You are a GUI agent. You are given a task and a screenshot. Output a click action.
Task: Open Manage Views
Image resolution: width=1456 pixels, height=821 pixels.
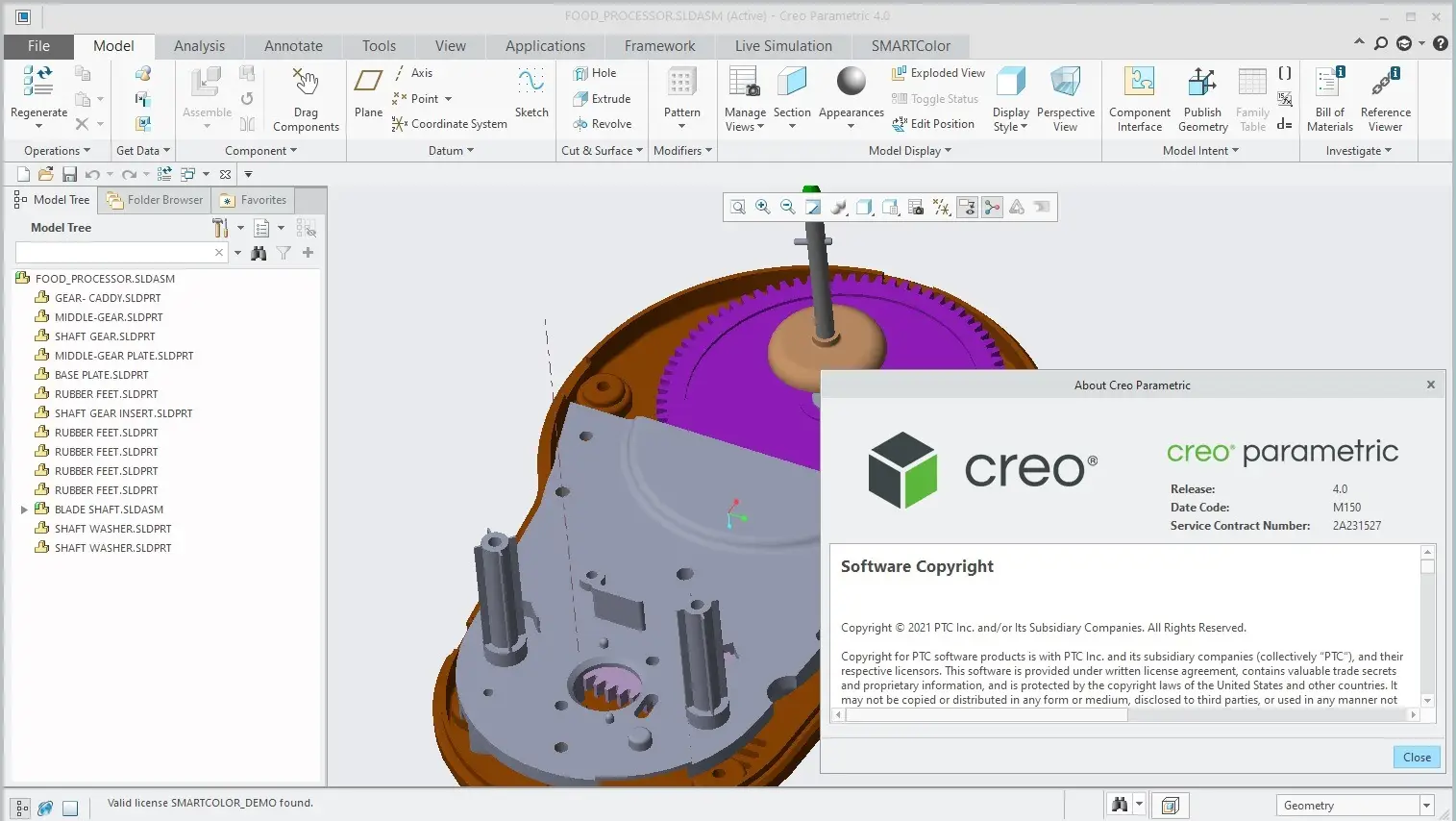745,99
